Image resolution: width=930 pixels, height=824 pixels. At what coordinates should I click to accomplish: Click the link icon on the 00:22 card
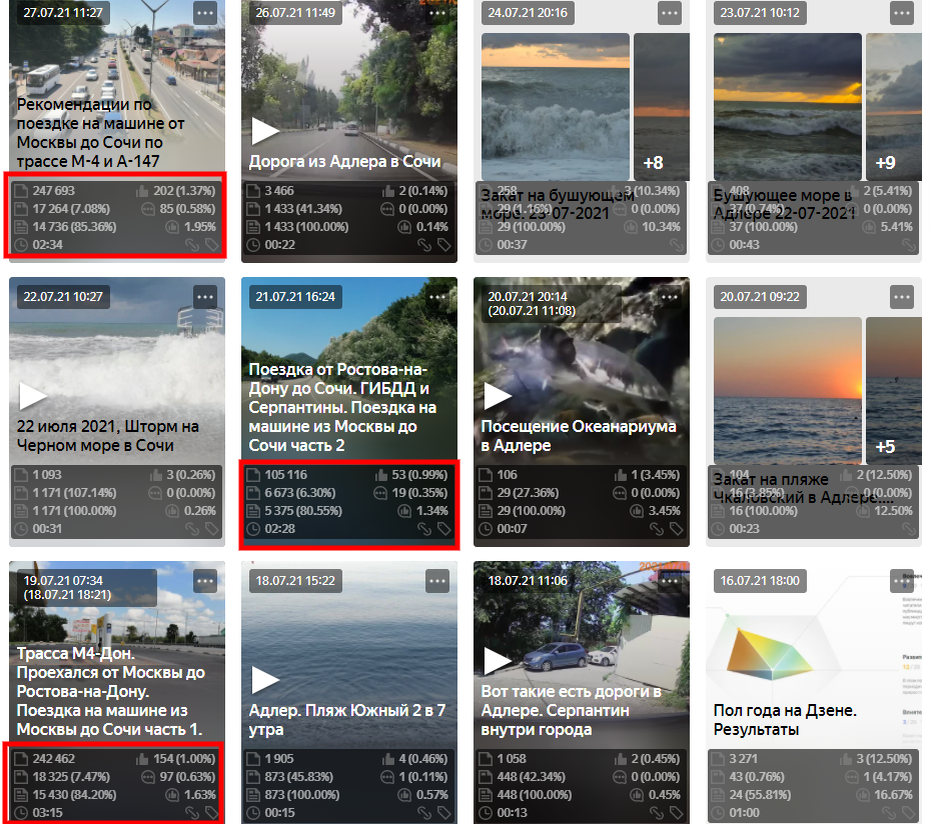click(424, 244)
